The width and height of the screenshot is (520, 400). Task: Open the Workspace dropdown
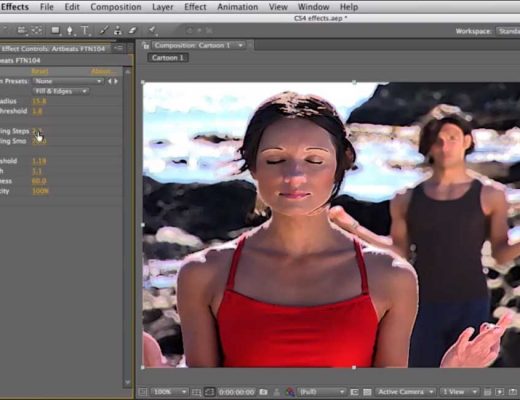(x=508, y=31)
